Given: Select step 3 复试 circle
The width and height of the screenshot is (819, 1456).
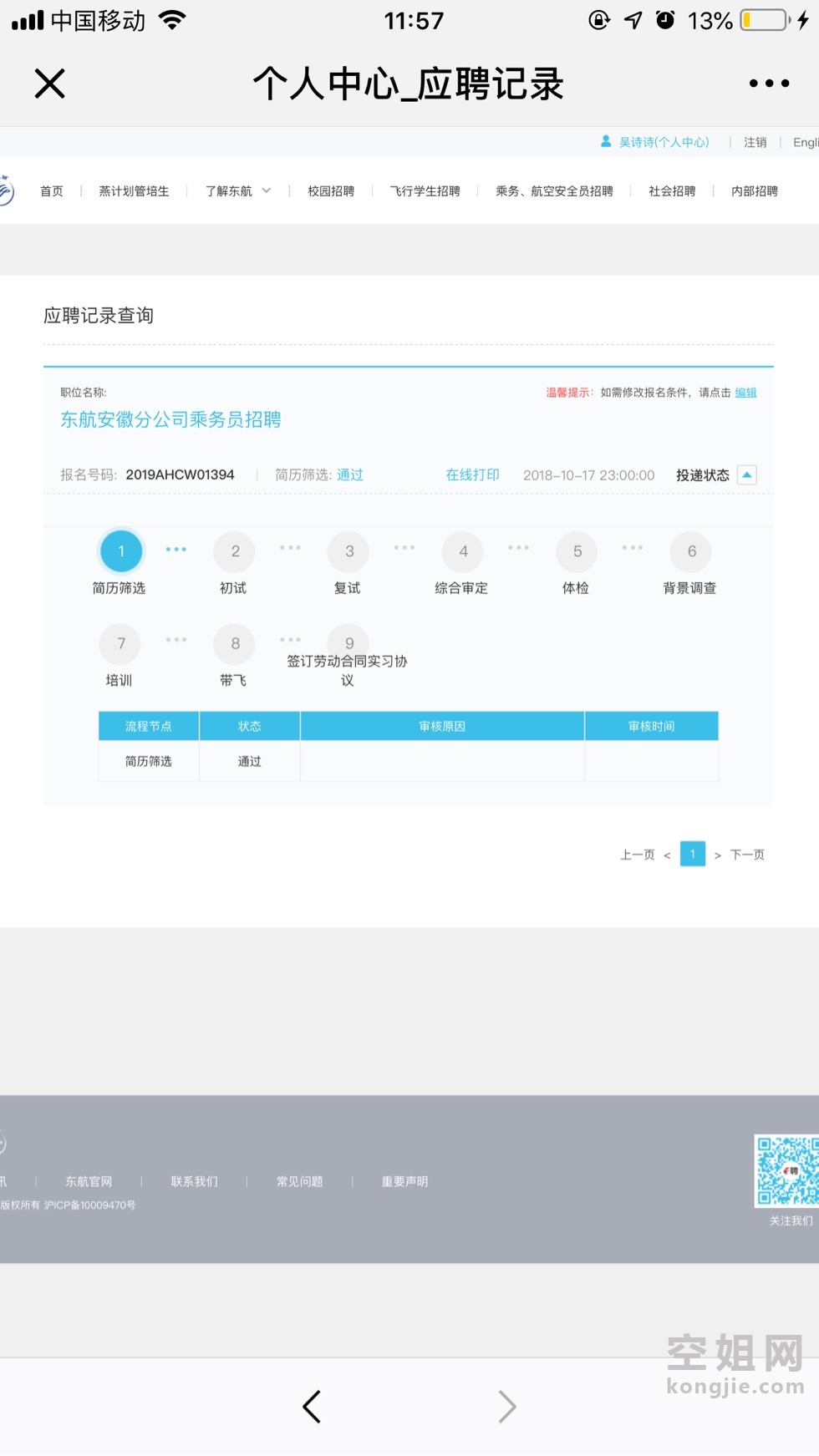Looking at the screenshot, I should pyautogui.click(x=349, y=551).
